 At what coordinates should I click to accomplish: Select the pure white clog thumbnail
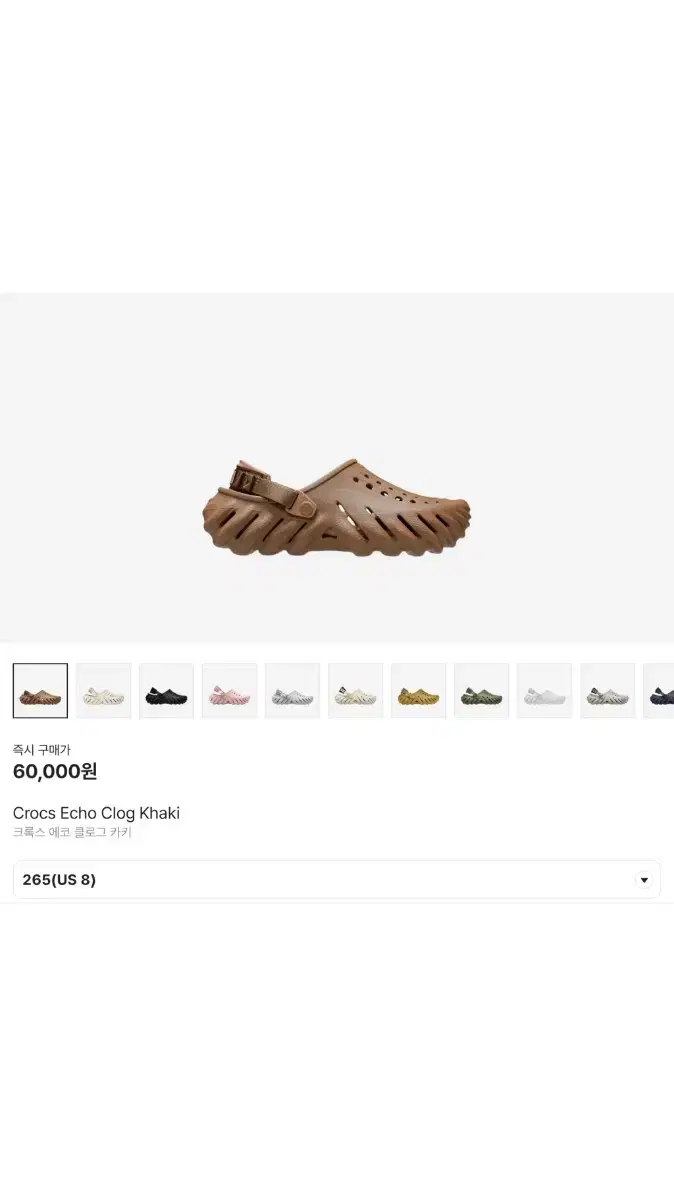click(x=544, y=691)
